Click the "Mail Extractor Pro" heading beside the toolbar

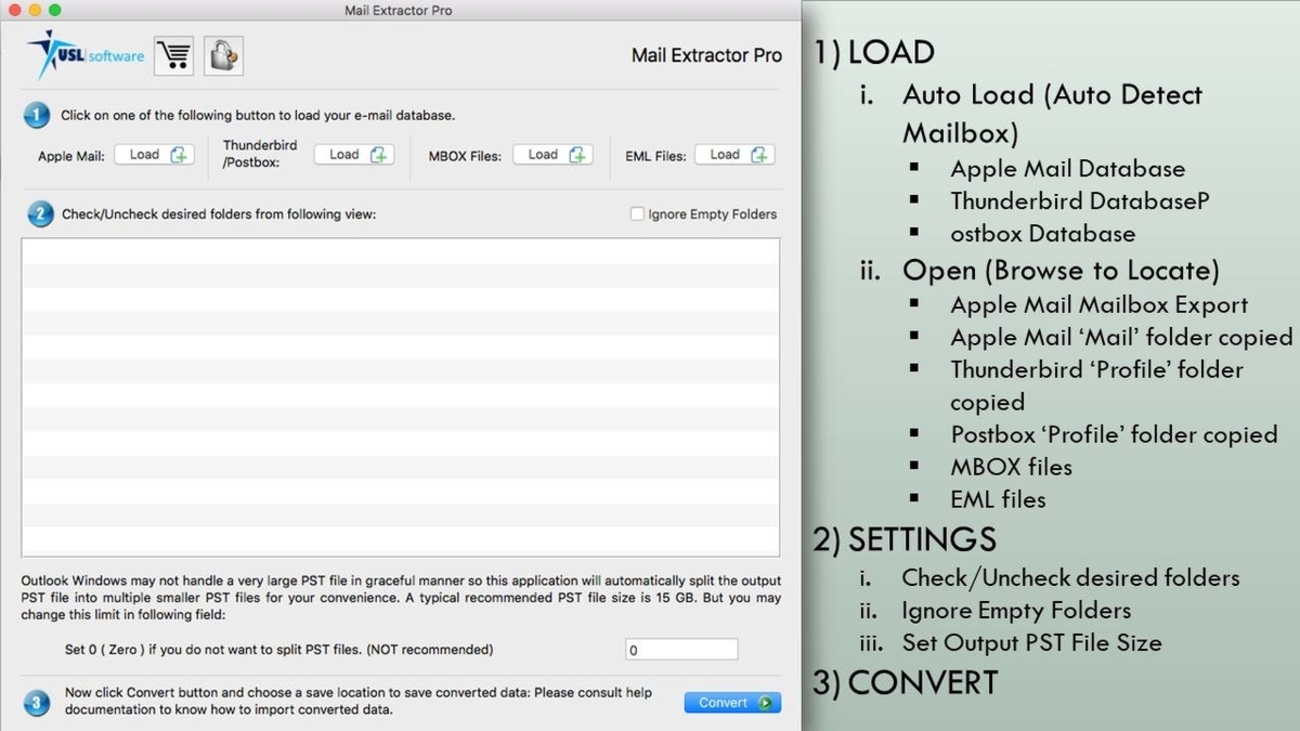(707, 56)
